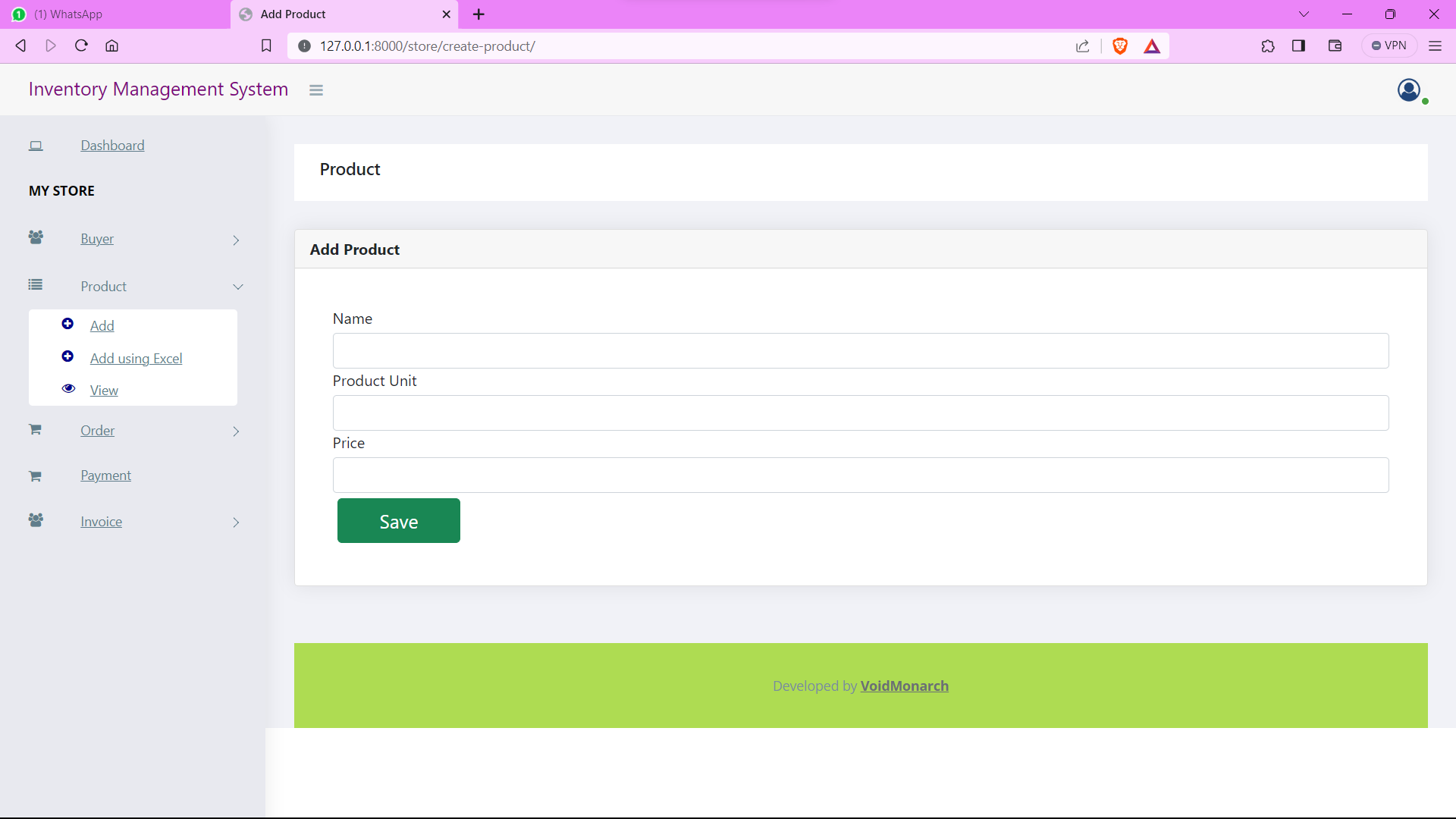Toggle the sidebar hamburger menu icon
The width and height of the screenshot is (1456, 819).
pos(316,90)
